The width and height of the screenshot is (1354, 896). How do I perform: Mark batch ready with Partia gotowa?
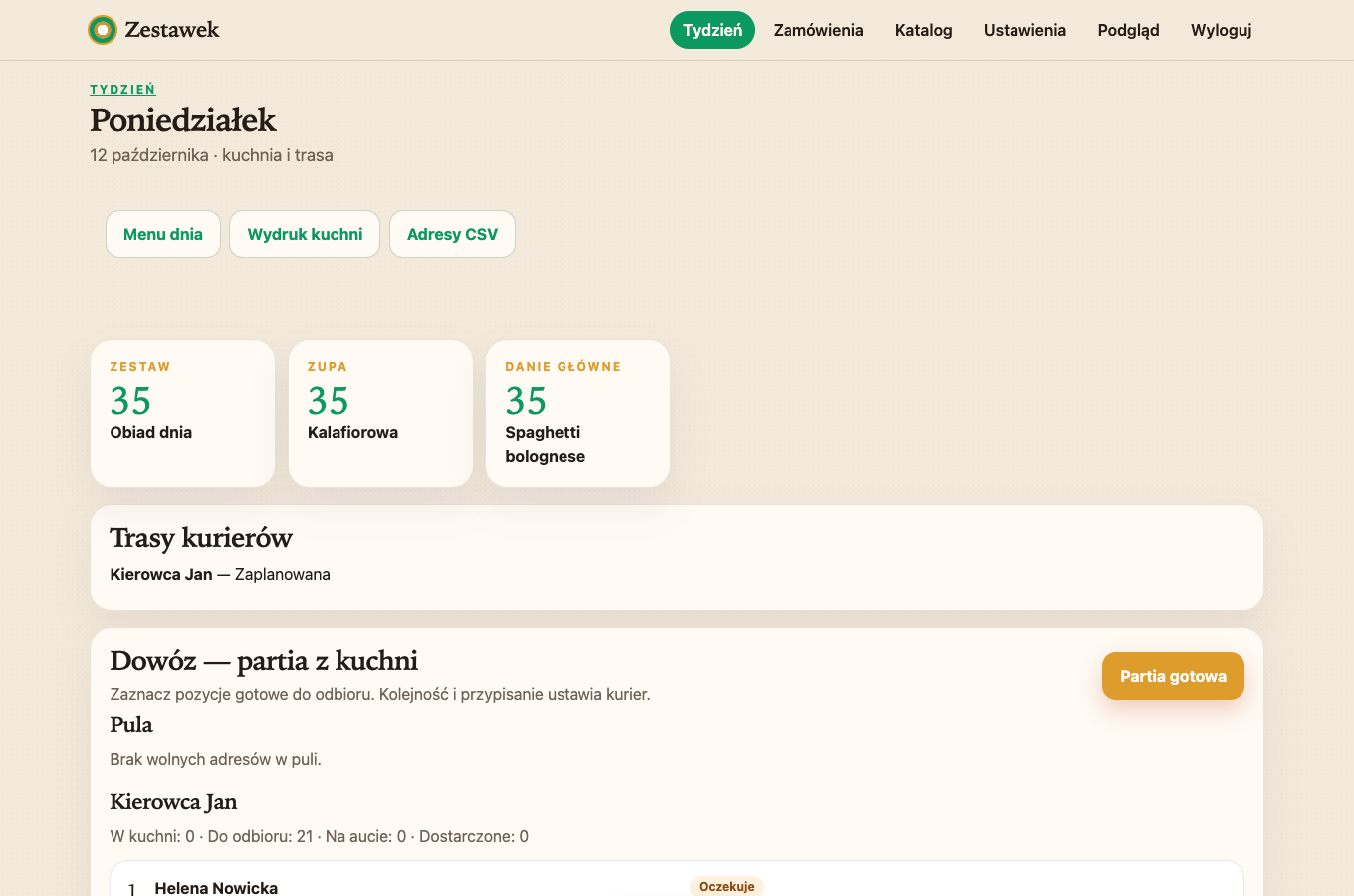click(x=1173, y=676)
